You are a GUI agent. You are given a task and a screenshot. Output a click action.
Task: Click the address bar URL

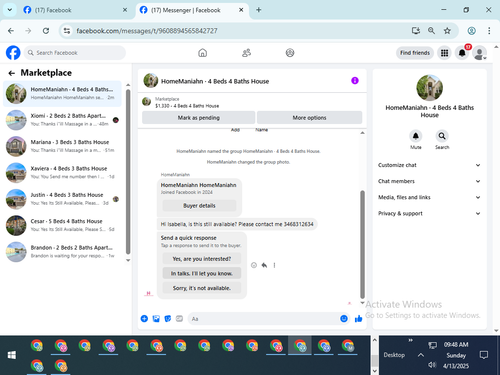tap(147, 31)
